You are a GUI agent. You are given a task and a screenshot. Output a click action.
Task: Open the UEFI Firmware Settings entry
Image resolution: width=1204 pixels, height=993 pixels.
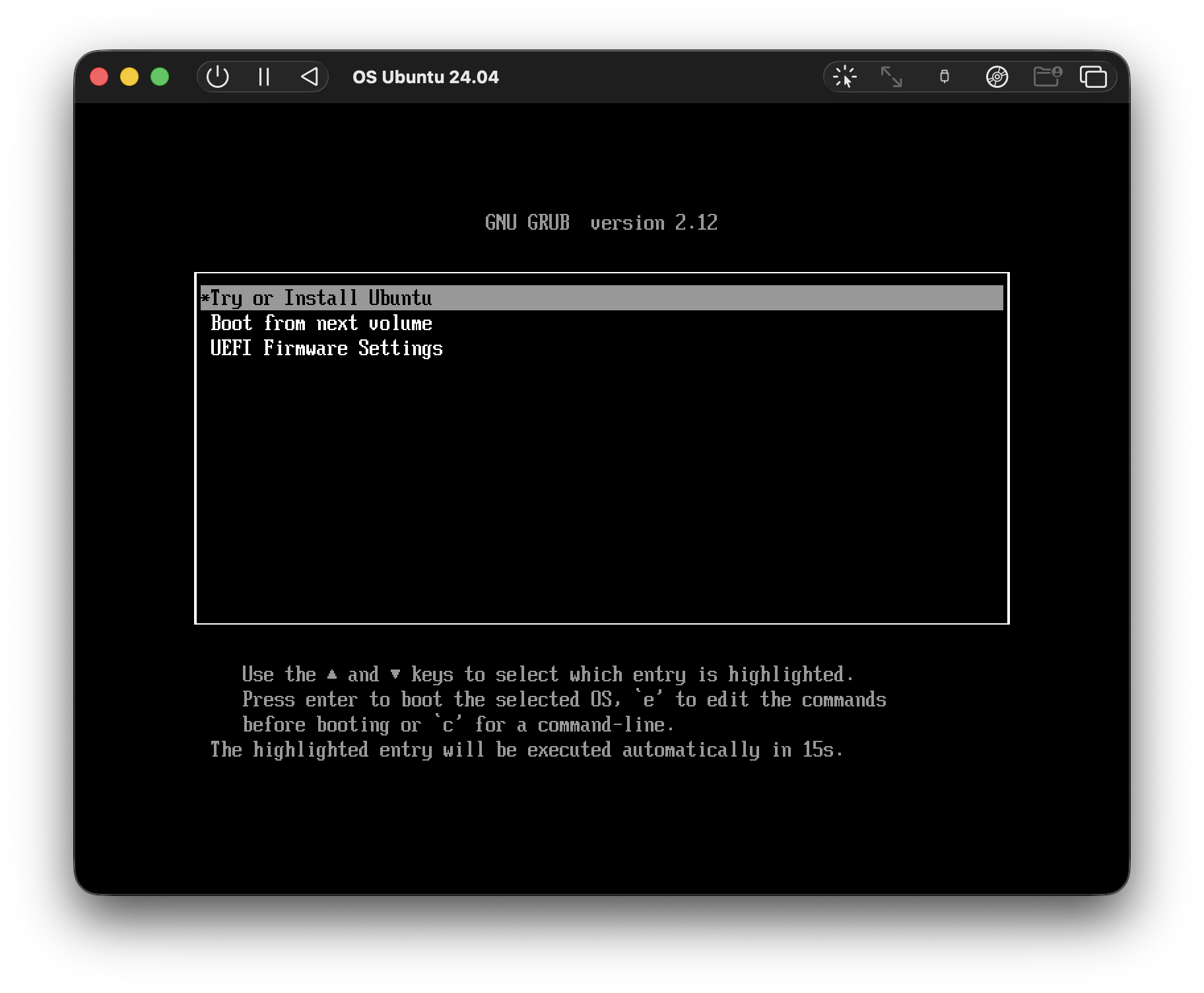coord(327,348)
